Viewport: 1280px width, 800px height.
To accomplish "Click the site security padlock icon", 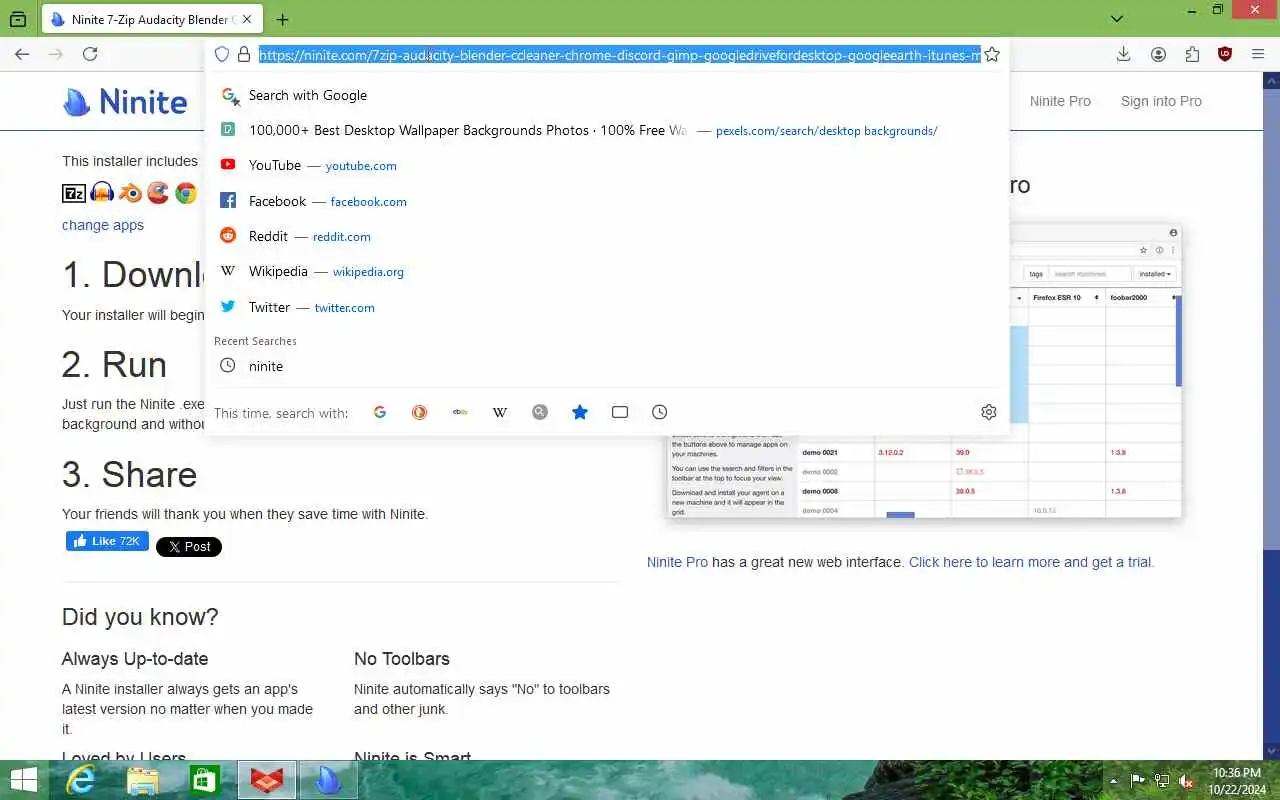I will click(x=243, y=55).
